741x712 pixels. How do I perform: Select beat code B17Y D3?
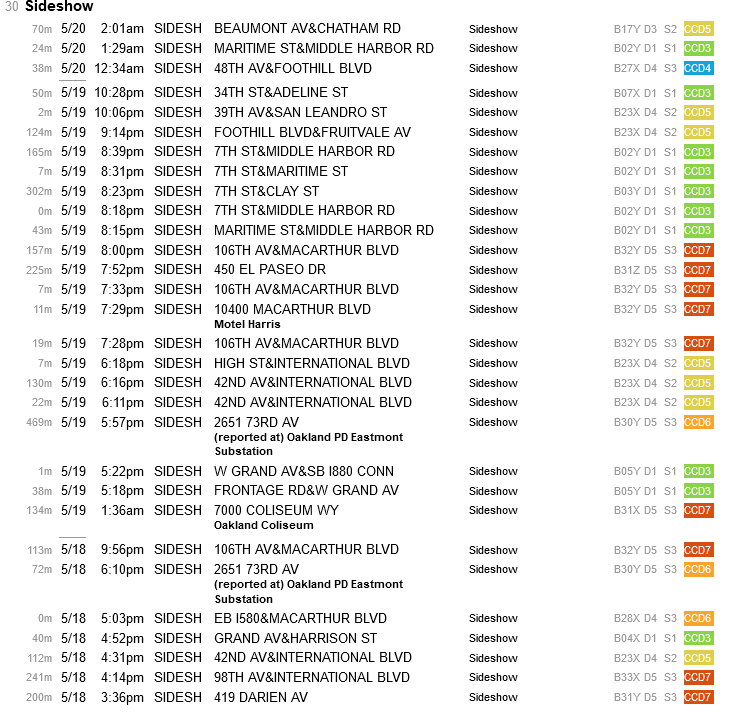[635, 29]
